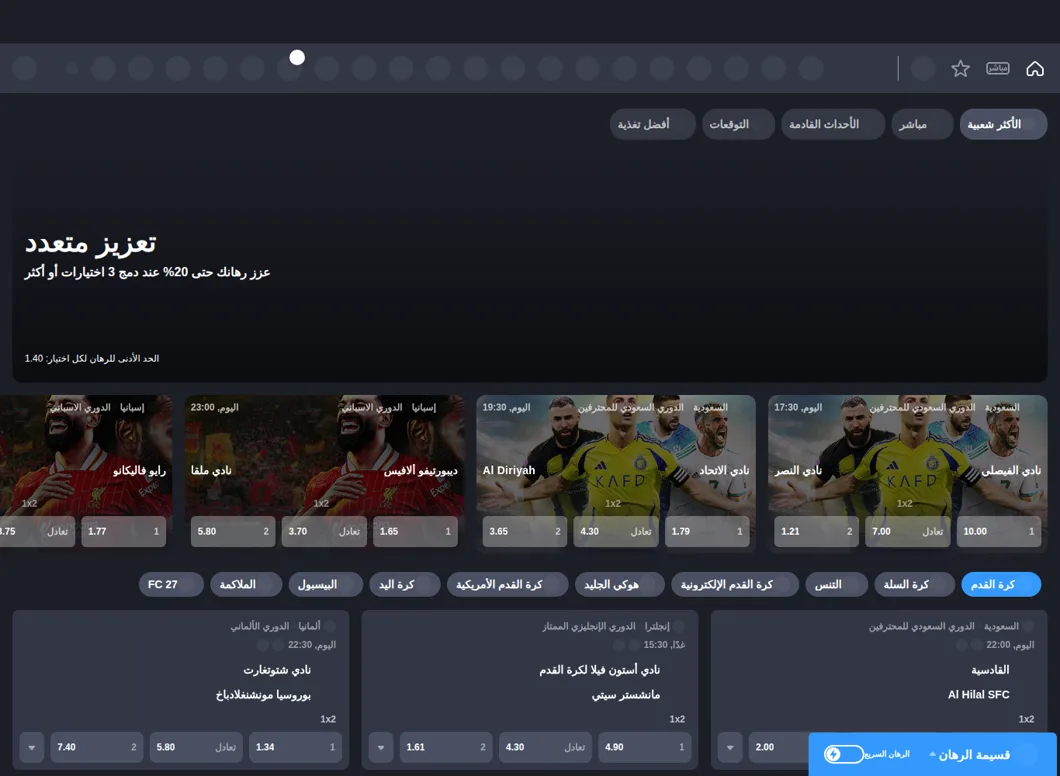This screenshot has width=1060, height=776.
Task: Select the ice hockey 'هوكي الجليد' chip
Action: pos(620,585)
